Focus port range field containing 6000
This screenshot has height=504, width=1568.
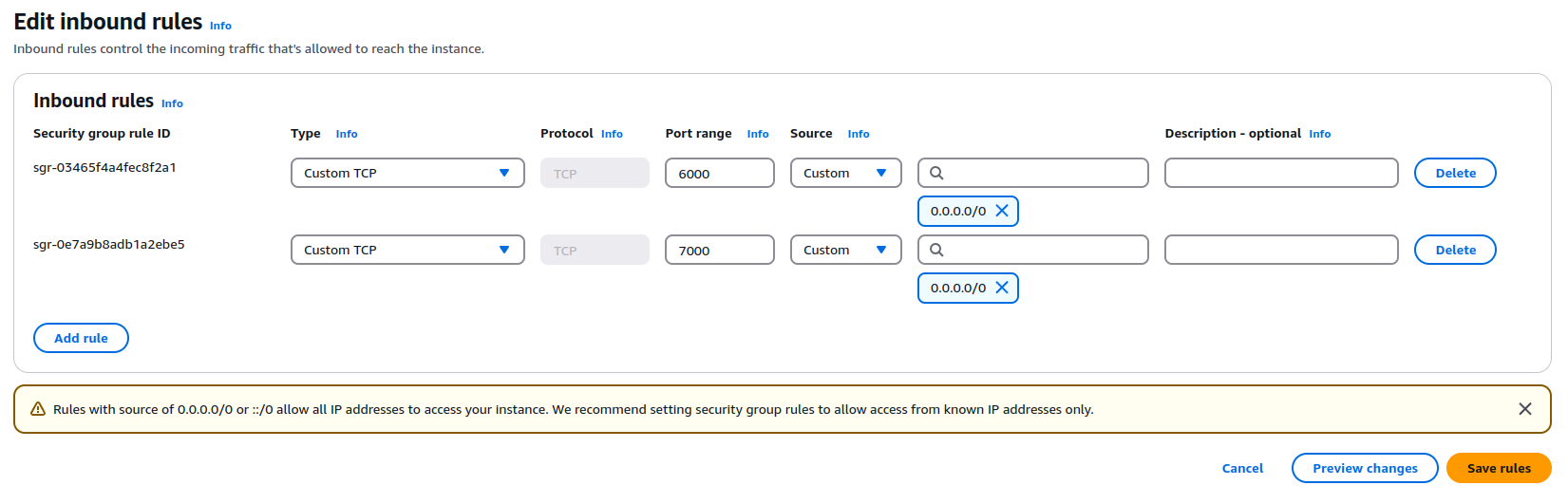pos(720,173)
